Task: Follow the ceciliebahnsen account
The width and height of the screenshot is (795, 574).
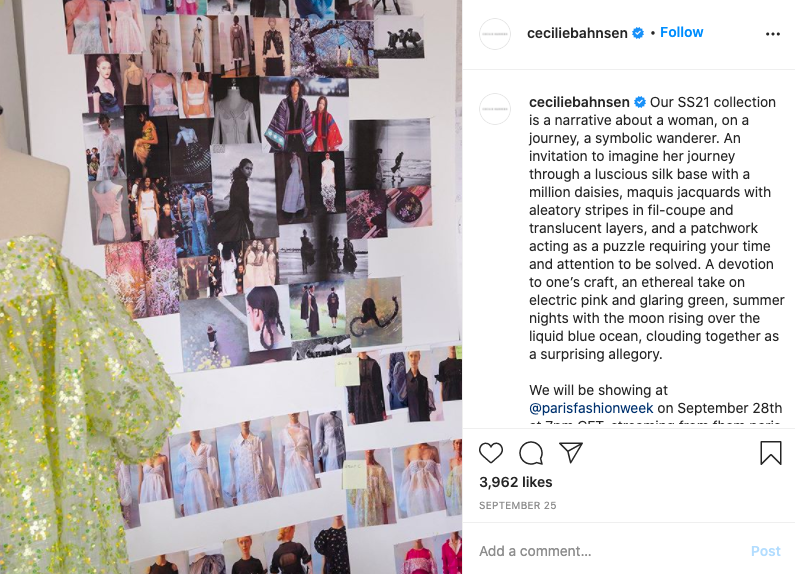Action: click(x=681, y=32)
